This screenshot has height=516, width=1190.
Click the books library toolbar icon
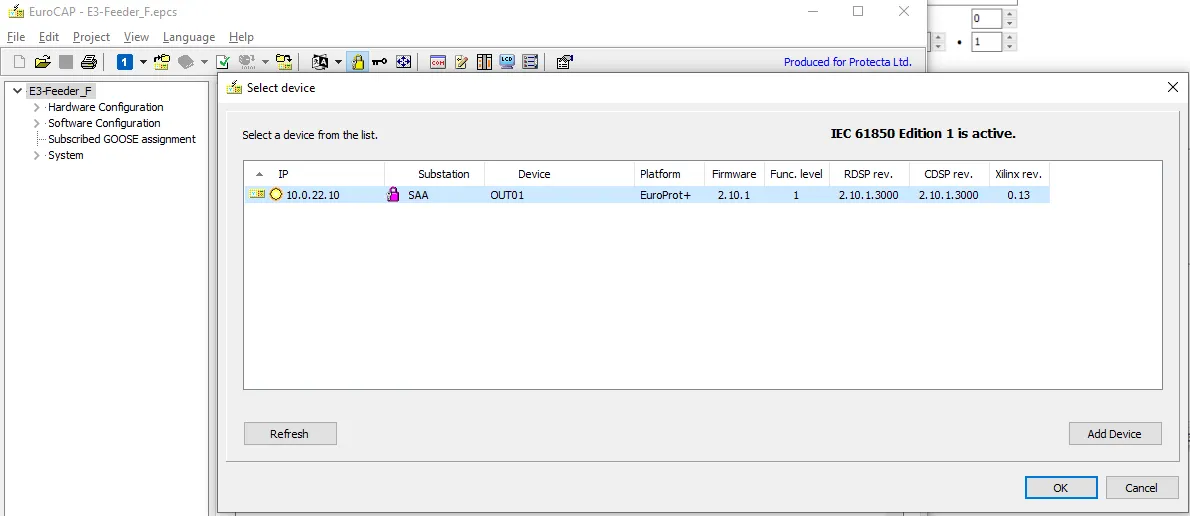(484, 62)
